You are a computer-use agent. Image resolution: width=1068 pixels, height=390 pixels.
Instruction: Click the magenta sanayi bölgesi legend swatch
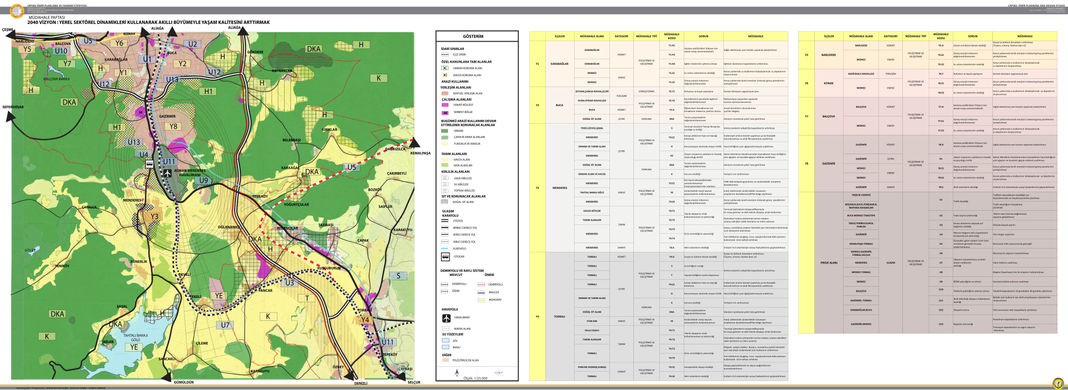pyautogui.click(x=445, y=105)
